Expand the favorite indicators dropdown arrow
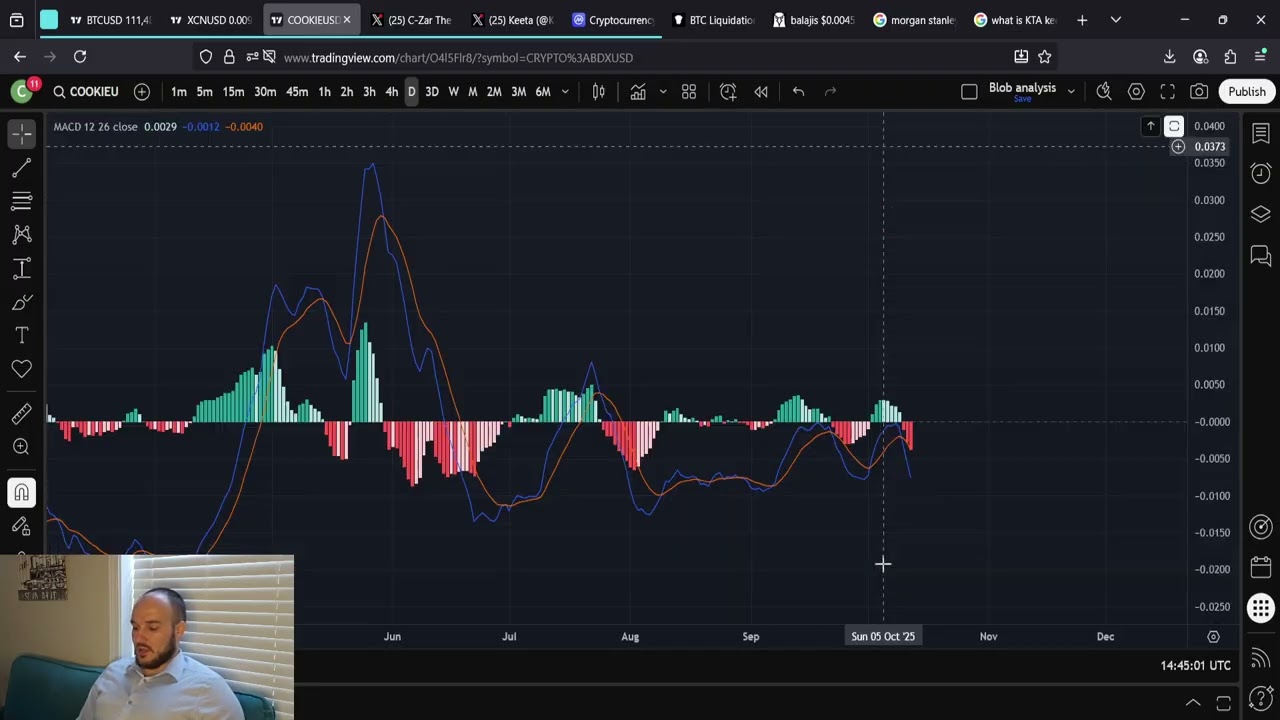Image resolution: width=1280 pixels, height=720 pixels. pyautogui.click(x=662, y=92)
